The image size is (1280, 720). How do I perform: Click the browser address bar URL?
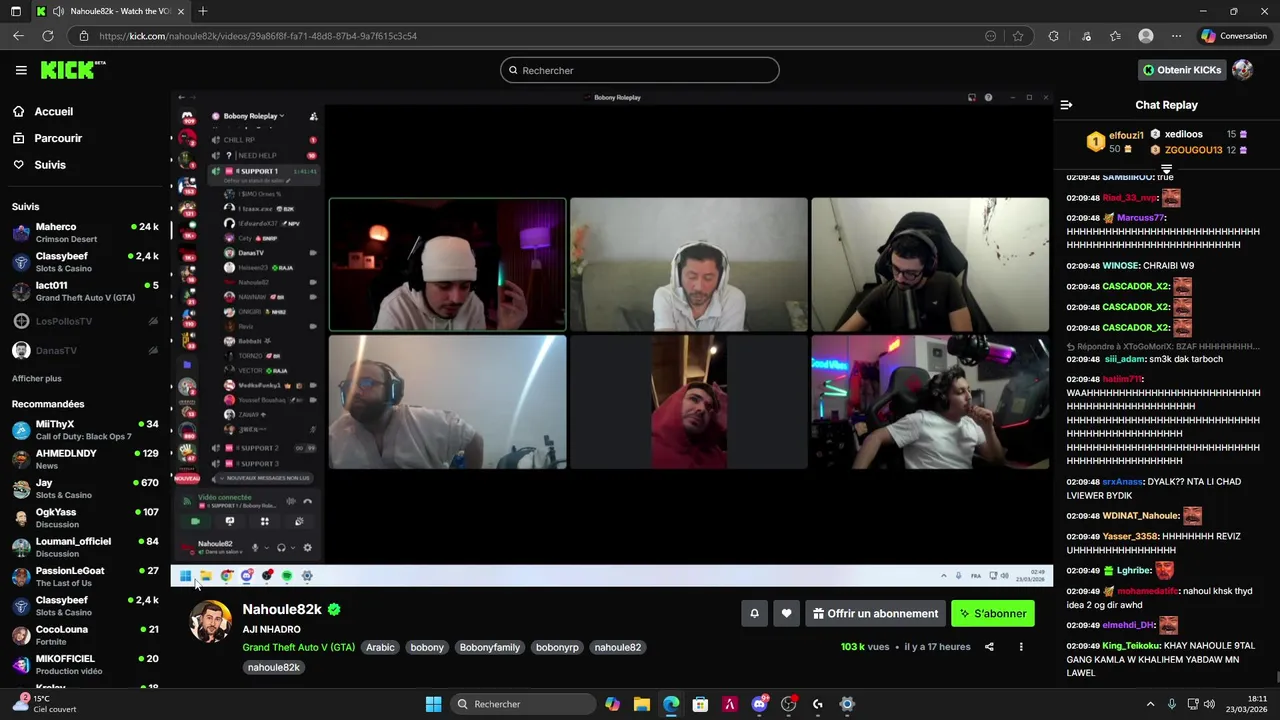coord(258,36)
